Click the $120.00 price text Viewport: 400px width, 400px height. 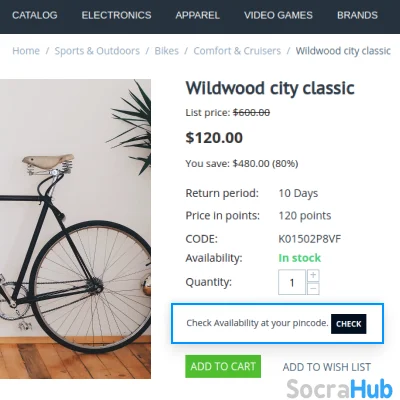coord(214,138)
